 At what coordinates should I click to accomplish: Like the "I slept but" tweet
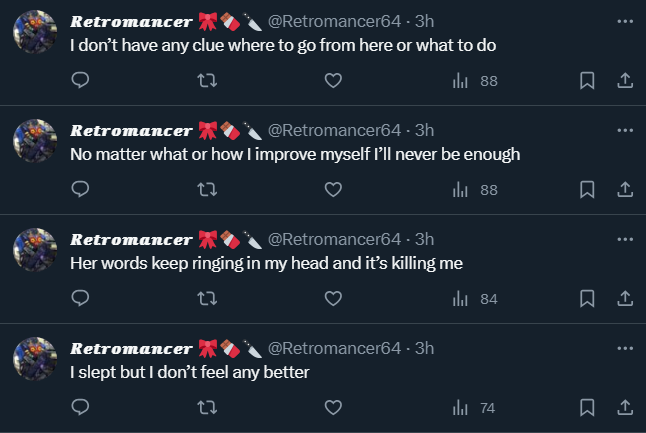point(334,407)
